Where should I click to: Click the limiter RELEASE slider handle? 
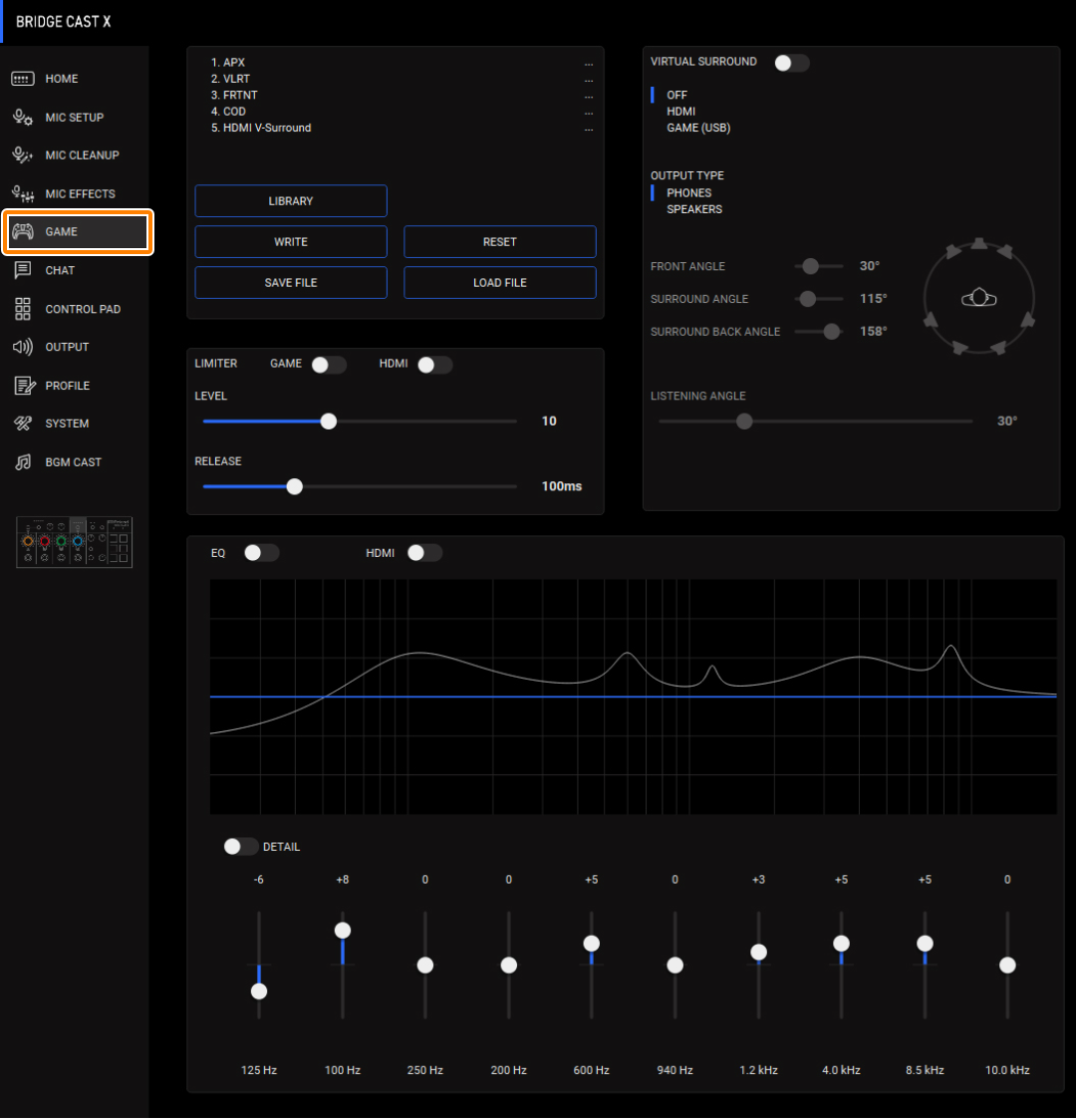[294, 486]
